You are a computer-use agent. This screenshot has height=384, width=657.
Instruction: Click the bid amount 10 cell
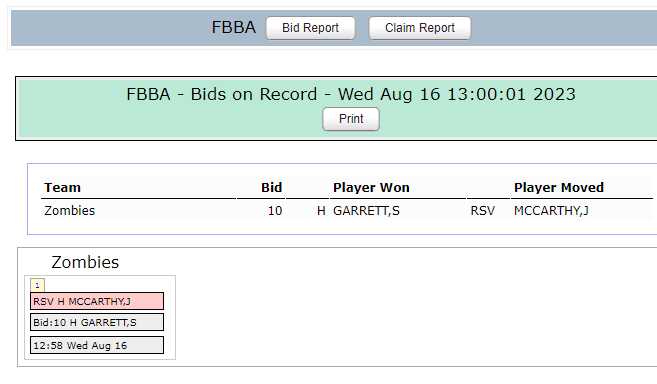pyautogui.click(x=275, y=210)
